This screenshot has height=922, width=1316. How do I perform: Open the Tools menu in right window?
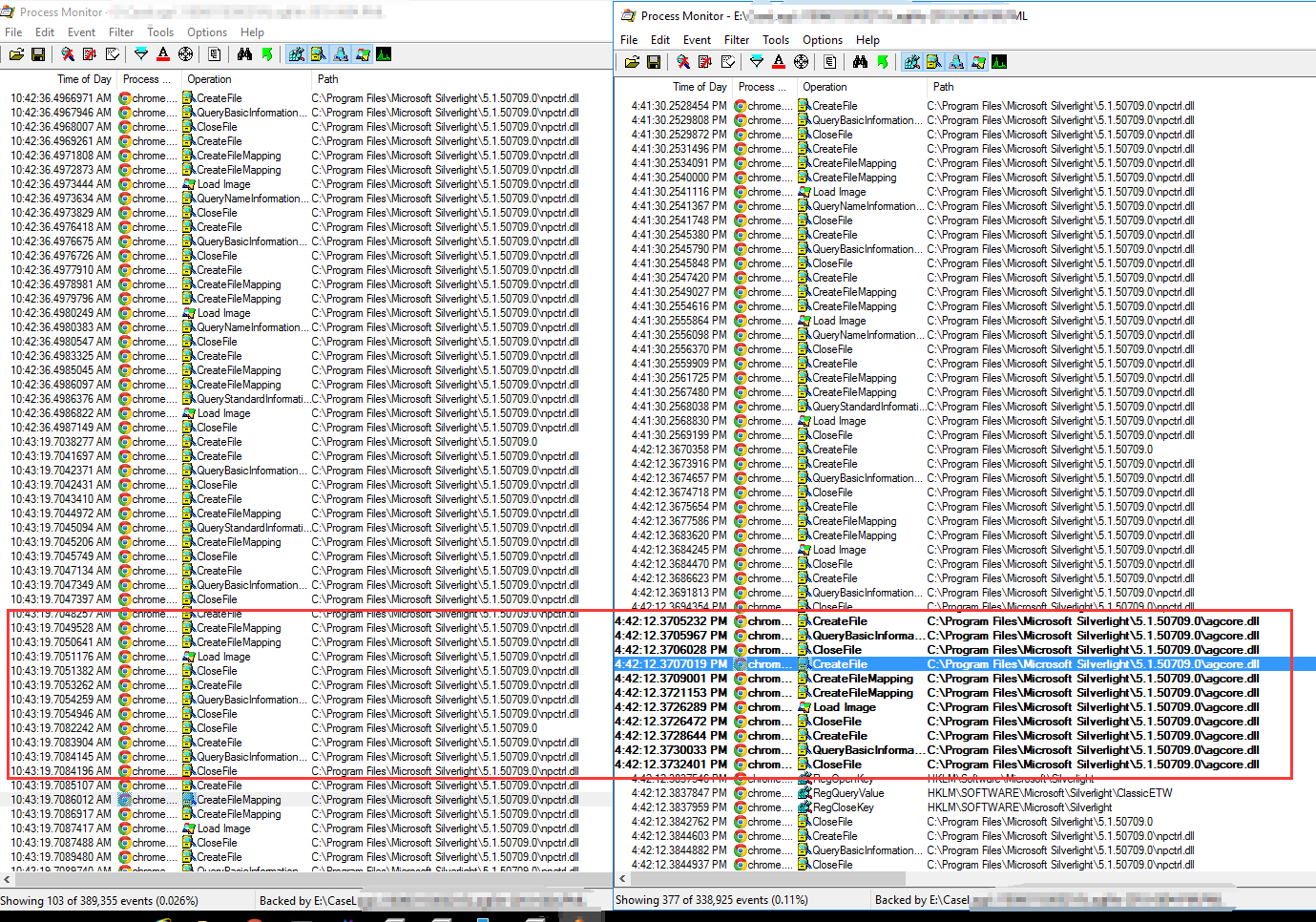click(776, 40)
